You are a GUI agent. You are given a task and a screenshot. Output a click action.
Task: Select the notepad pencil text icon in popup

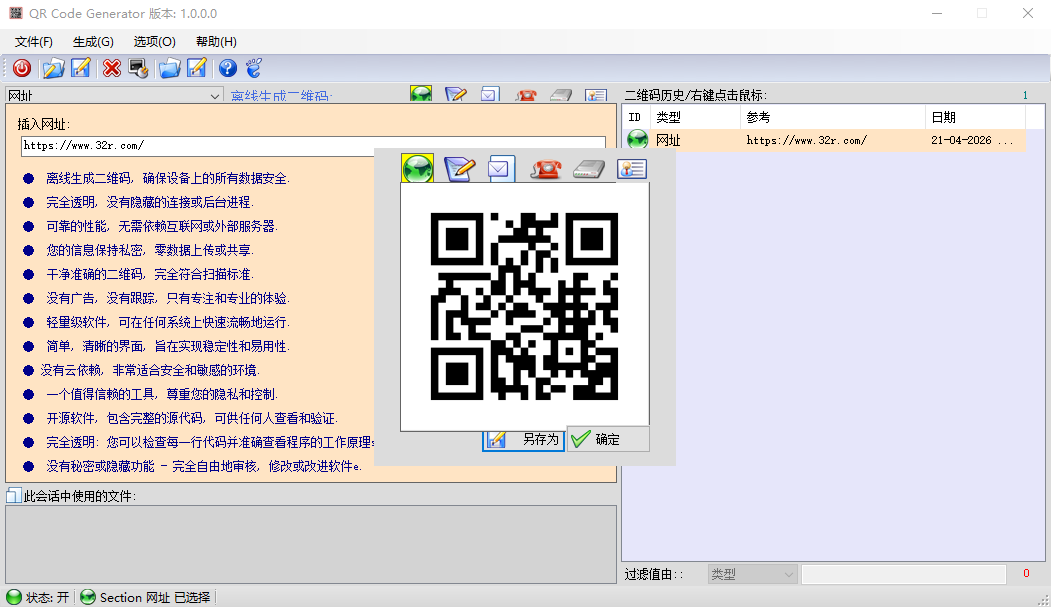tap(460, 168)
